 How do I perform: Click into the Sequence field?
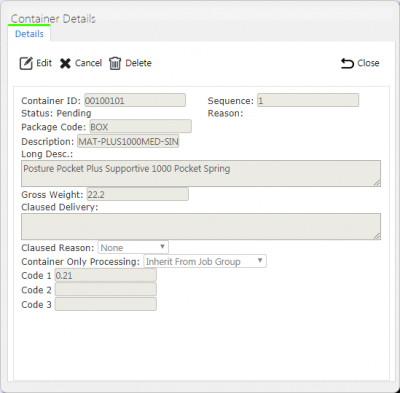click(x=308, y=100)
